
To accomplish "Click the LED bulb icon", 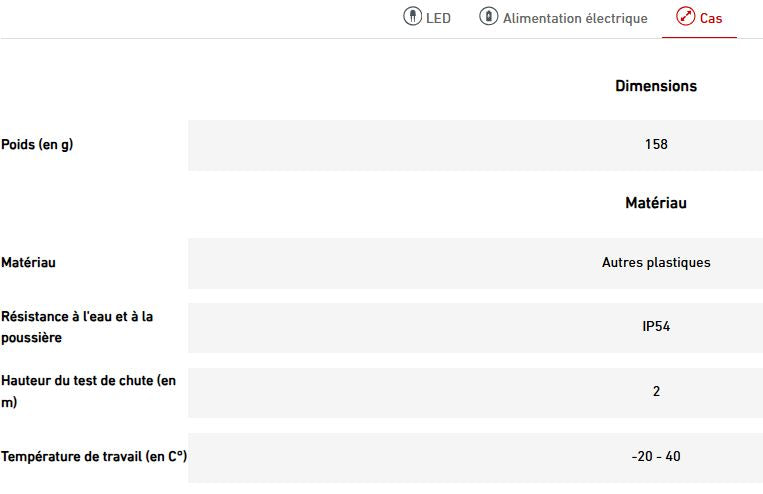I will click(x=412, y=17).
